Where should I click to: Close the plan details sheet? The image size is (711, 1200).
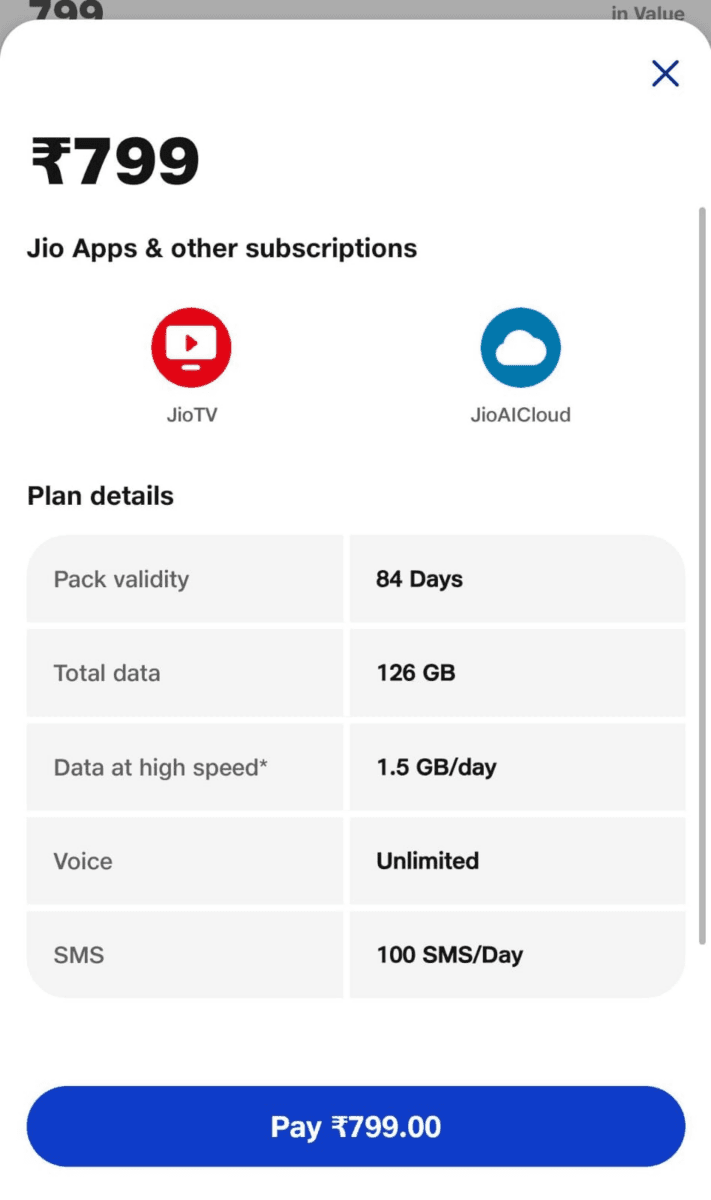(x=665, y=73)
